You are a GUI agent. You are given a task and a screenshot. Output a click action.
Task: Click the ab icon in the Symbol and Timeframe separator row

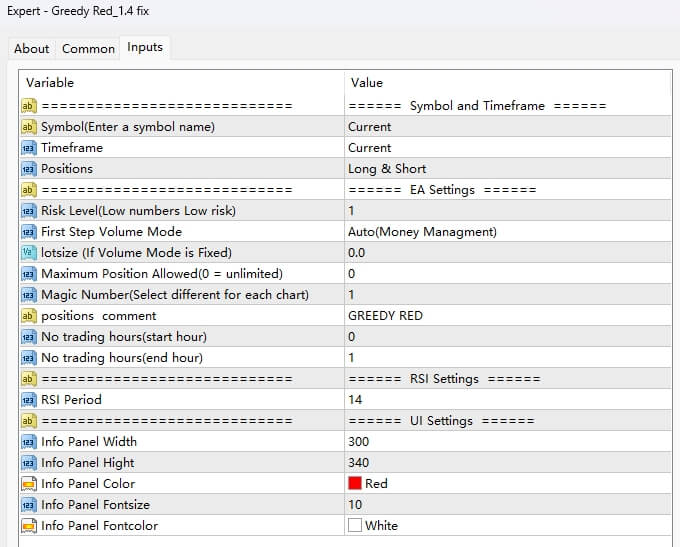point(29,106)
